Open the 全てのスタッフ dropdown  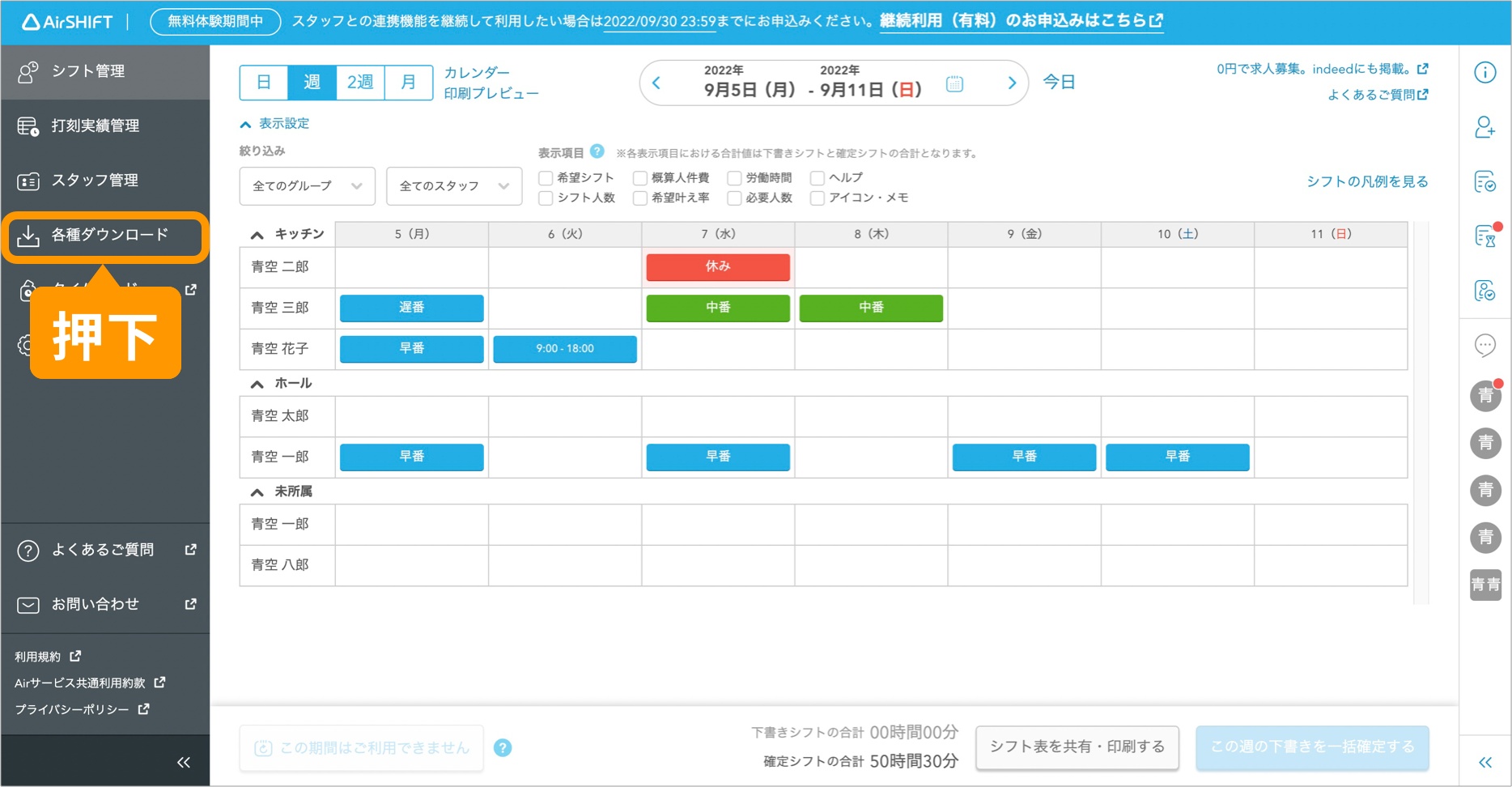453,186
